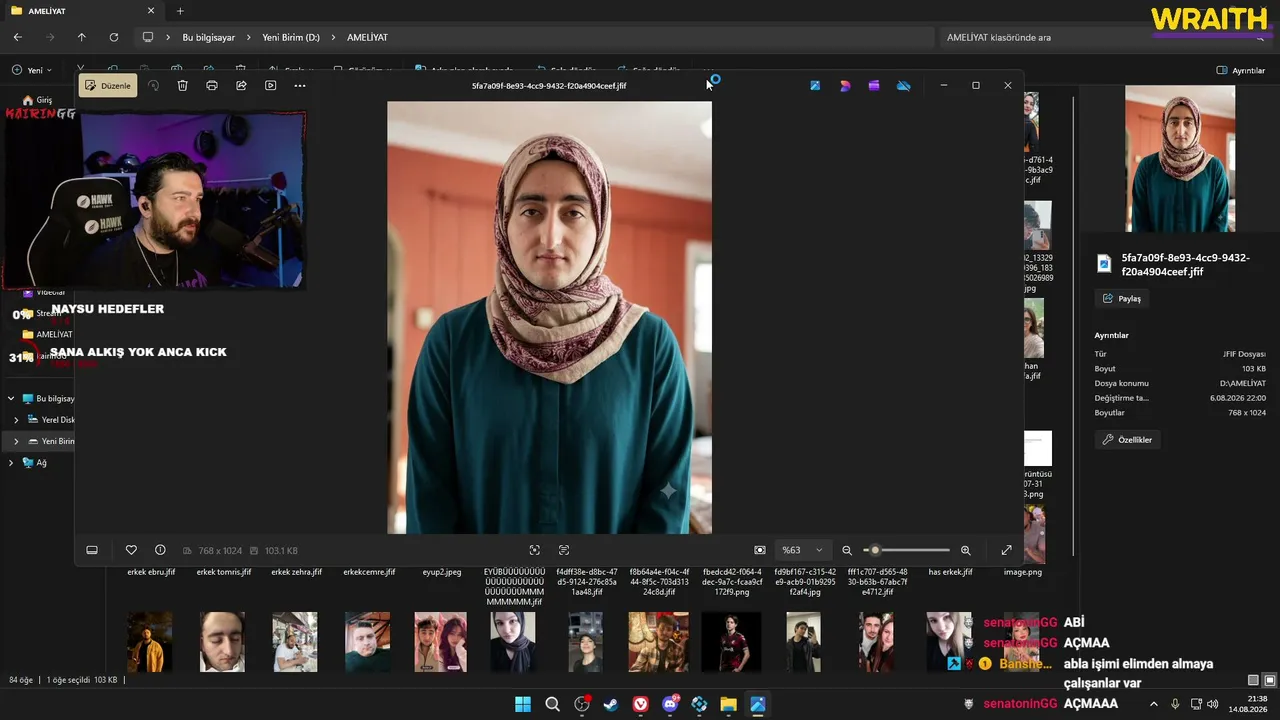The width and height of the screenshot is (1280, 720).
Task: Click the Düzenle edit button in Photos
Action: click(108, 86)
